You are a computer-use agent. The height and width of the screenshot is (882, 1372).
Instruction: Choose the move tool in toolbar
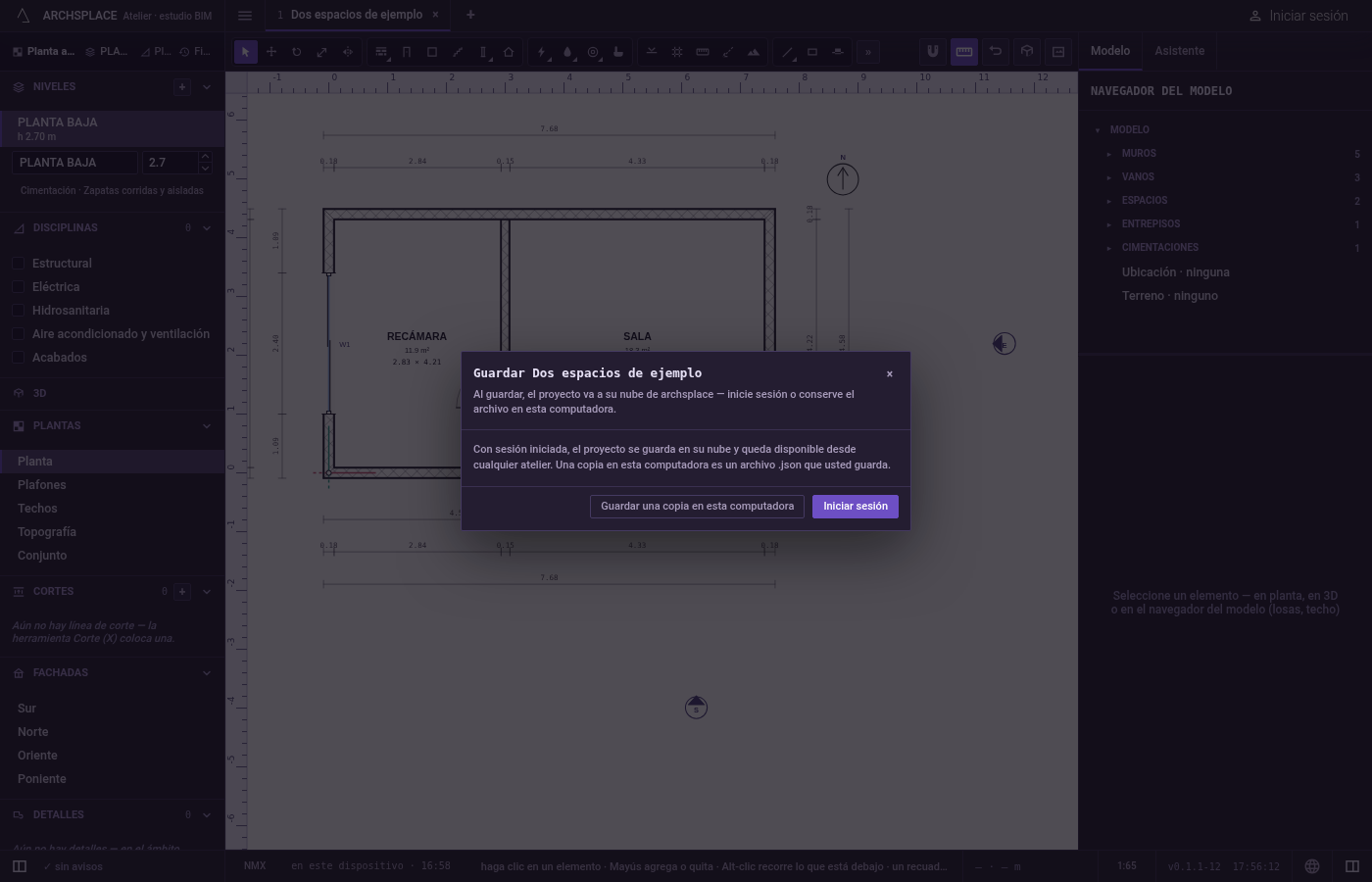tap(271, 52)
